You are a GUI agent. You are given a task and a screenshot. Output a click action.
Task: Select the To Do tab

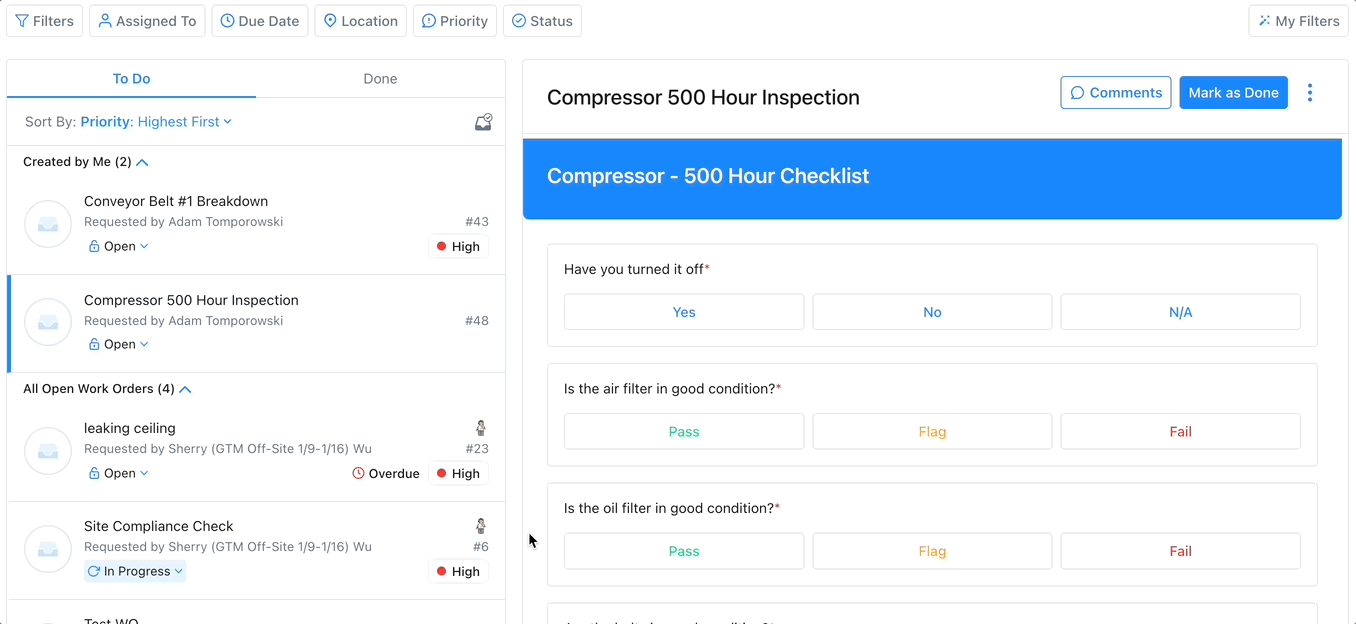pyautogui.click(x=131, y=78)
